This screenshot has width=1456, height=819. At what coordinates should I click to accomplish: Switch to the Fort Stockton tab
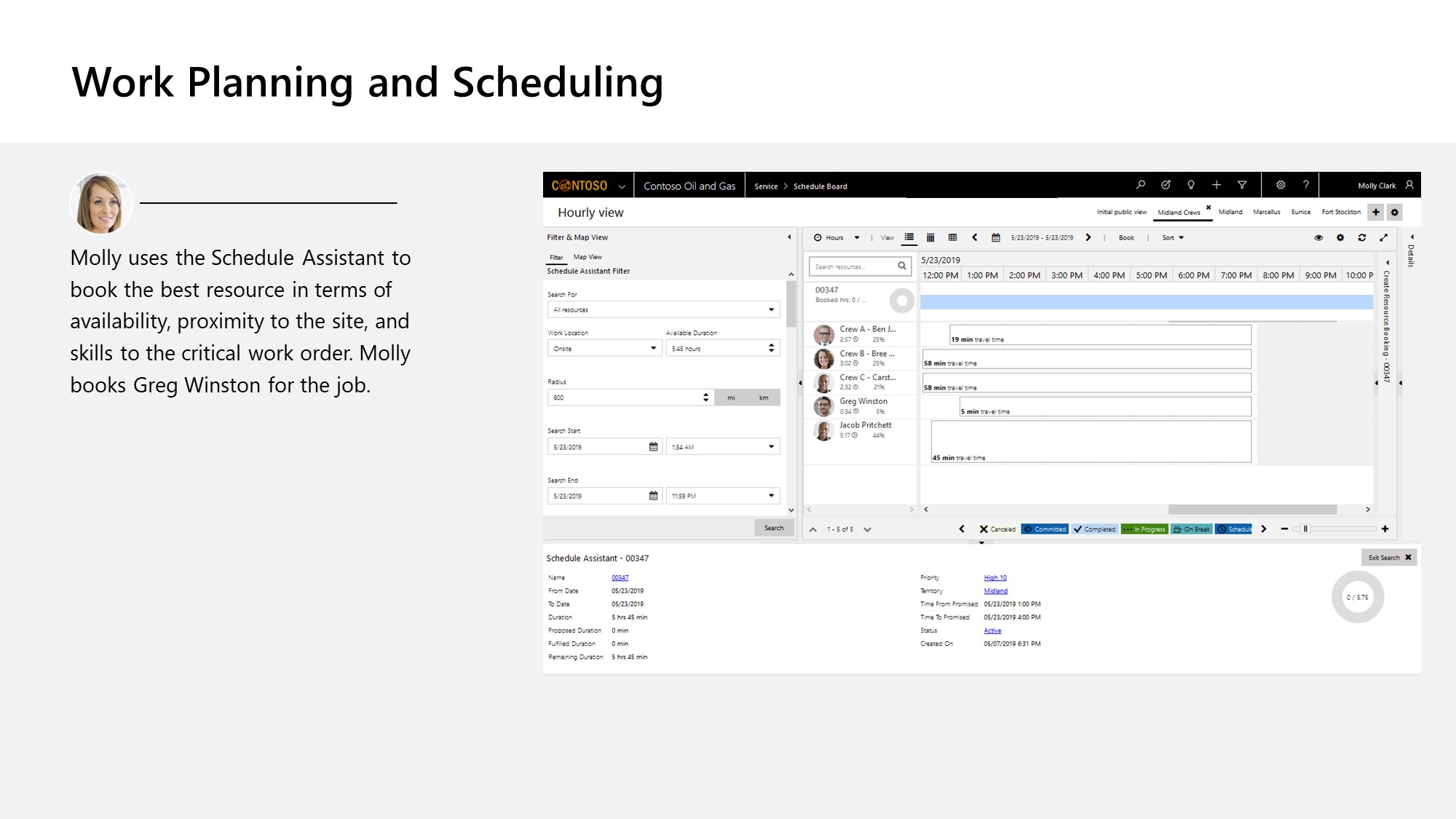[x=1341, y=212]
